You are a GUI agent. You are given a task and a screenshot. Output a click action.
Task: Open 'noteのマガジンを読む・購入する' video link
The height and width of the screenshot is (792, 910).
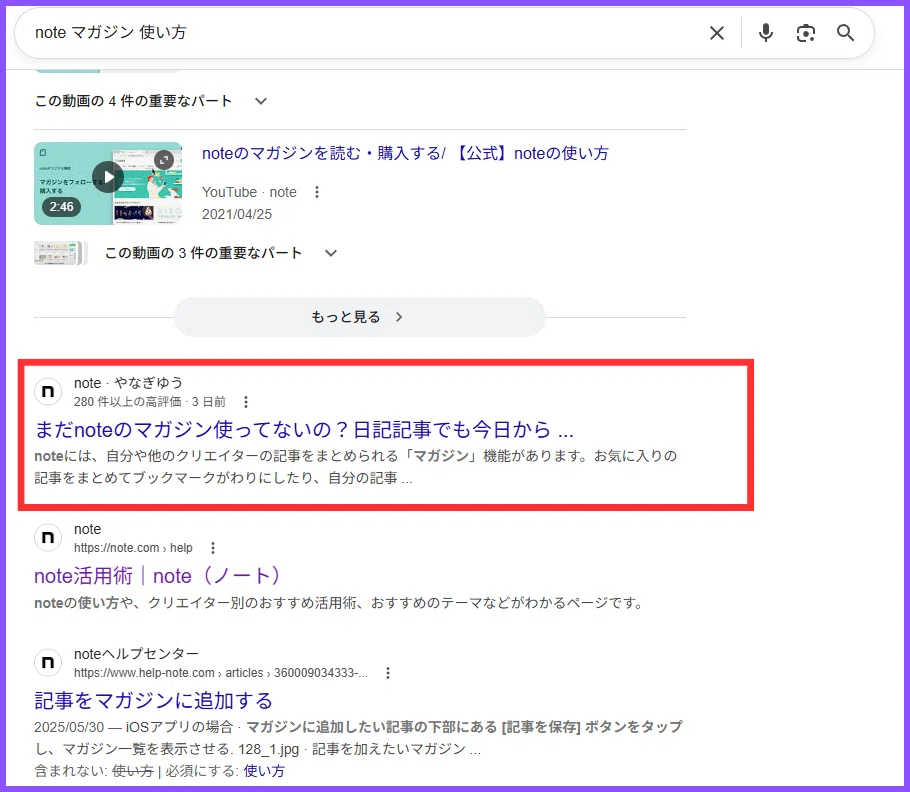405,153
